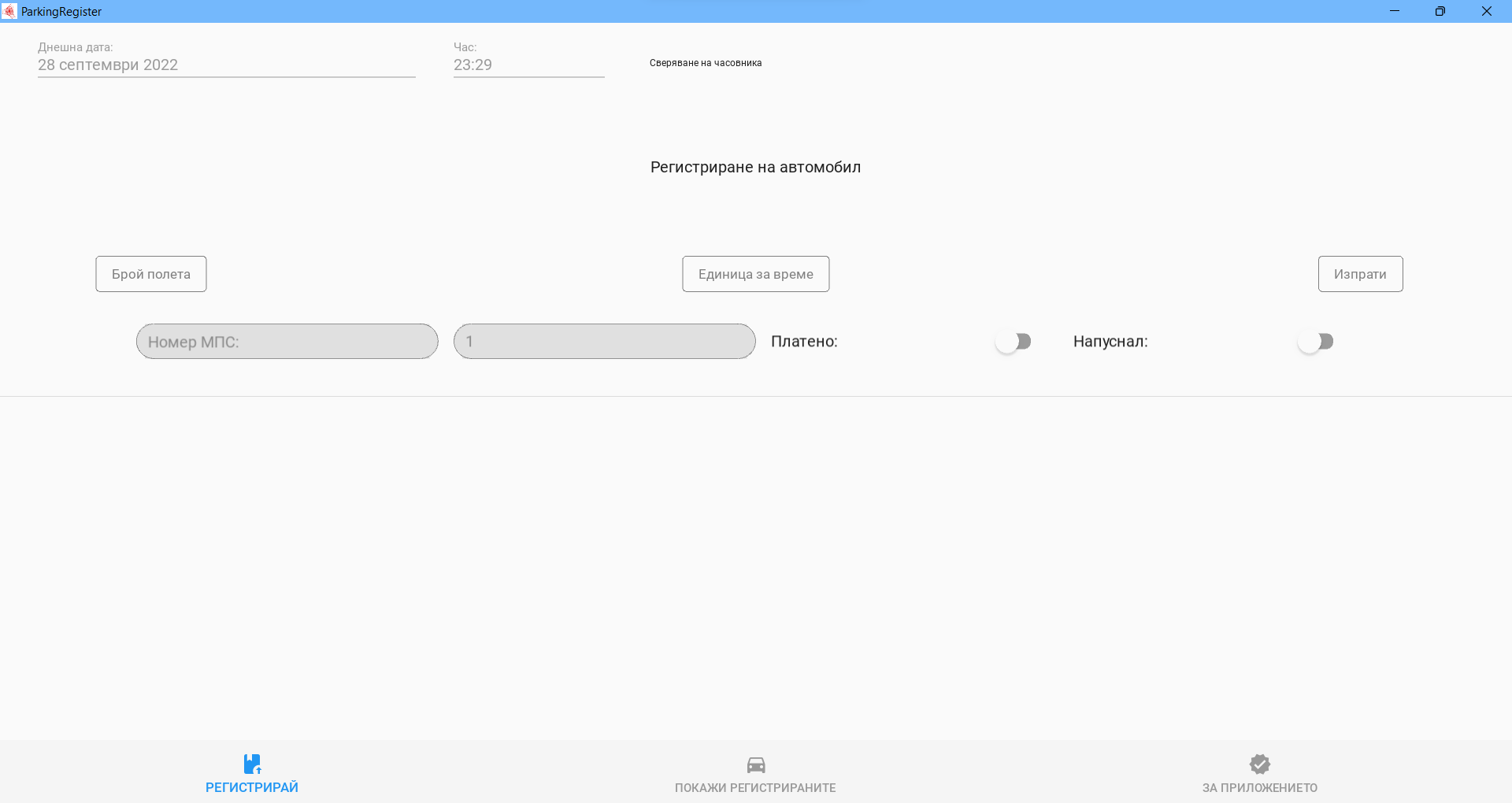
Task: Open the ЗА ПРИЛОЖЕНИЕТО section
Action: 1259,786
